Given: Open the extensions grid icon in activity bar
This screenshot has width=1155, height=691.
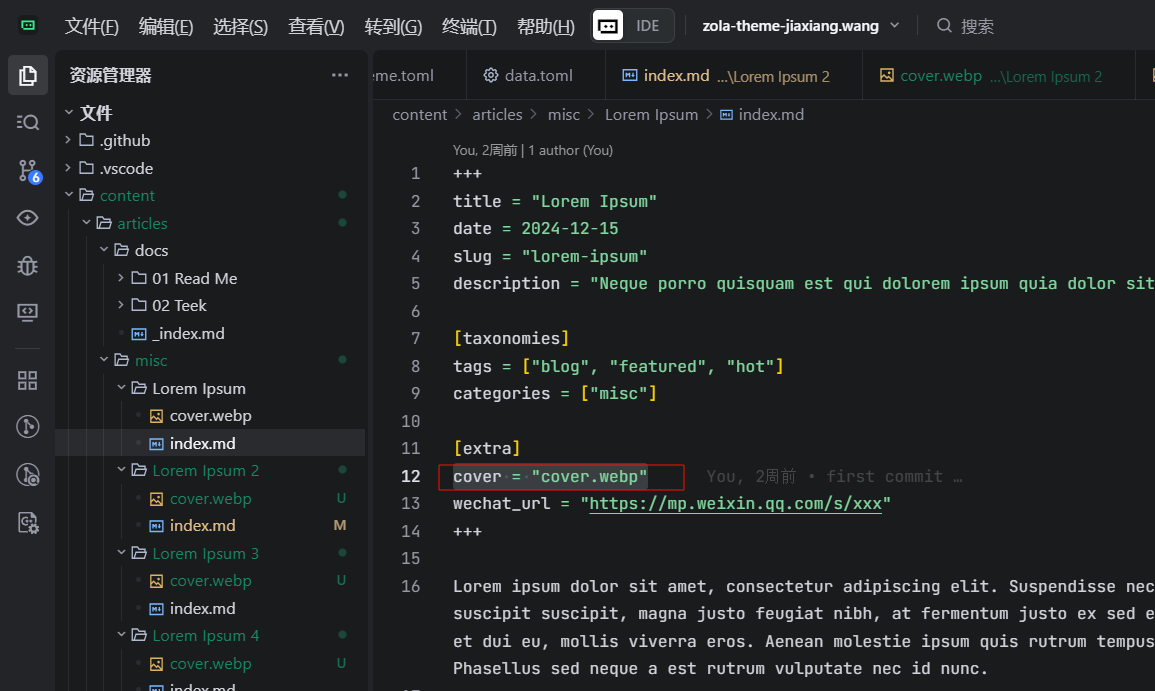Looking at the screenshot, I should point(28,380).
